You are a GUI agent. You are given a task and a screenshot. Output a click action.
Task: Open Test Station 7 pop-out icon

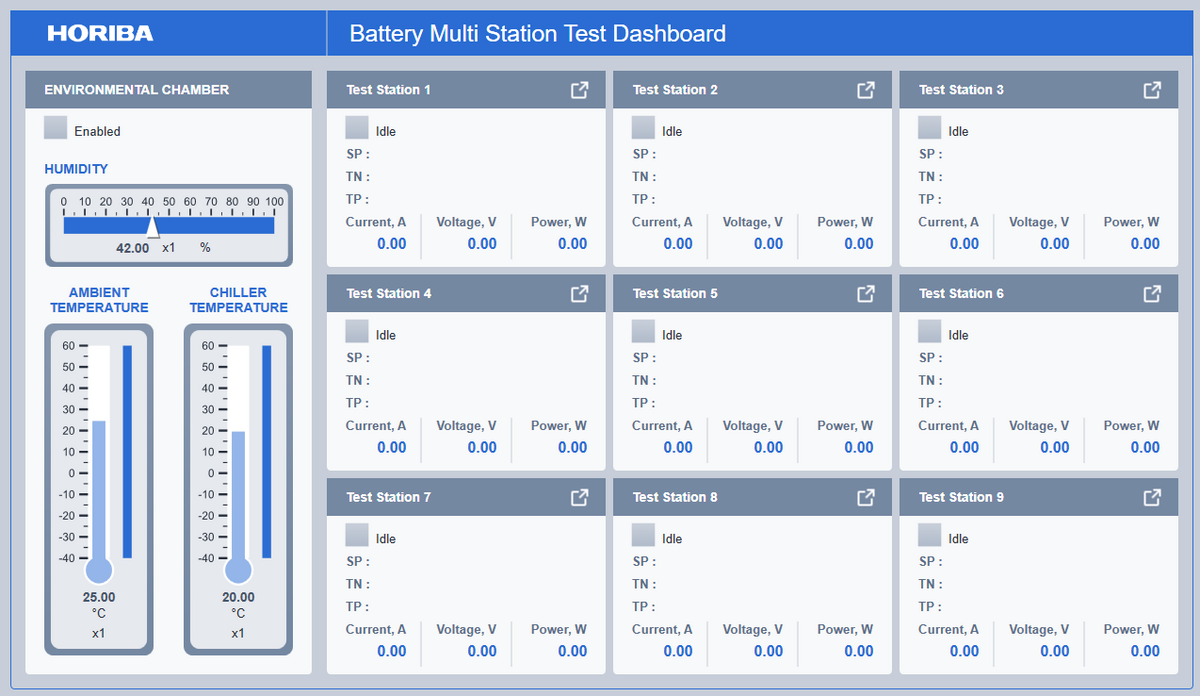coord(579,497)
